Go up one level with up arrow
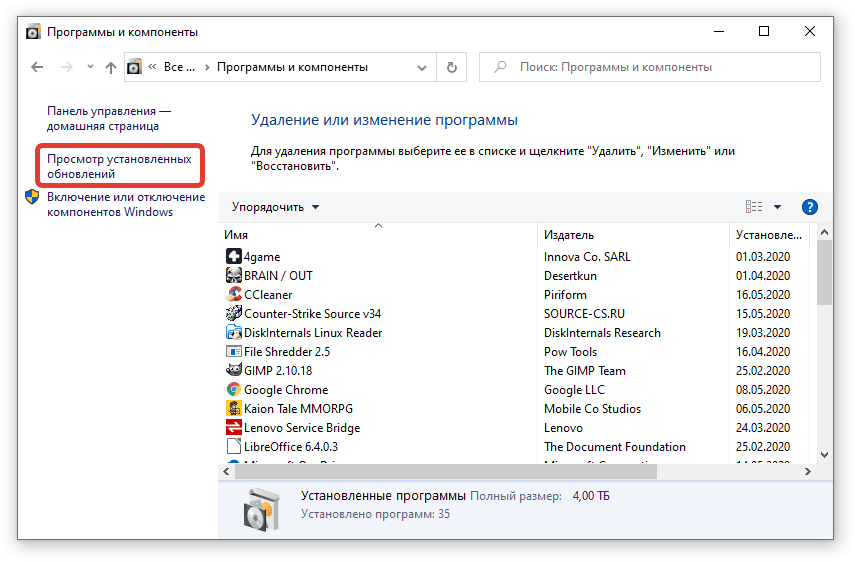This screenshot has width=855, height=562. [x=111, y=67]
